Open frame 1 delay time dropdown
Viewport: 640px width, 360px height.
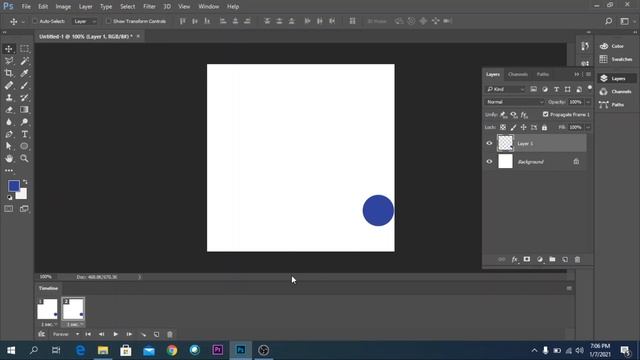[x=49, y=324]
